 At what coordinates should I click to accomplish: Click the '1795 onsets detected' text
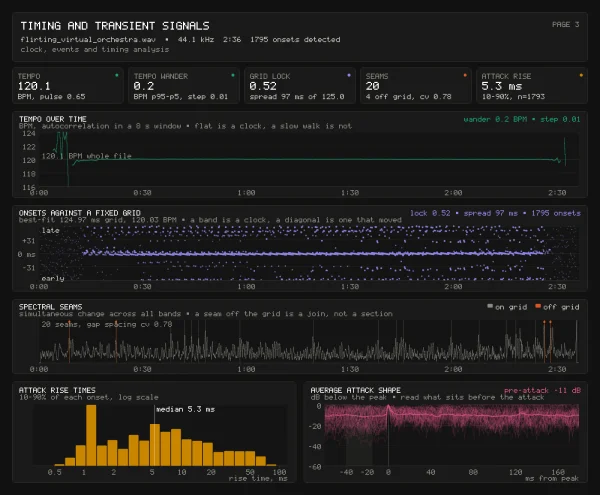pyautogui.click(x=295, y=39)
